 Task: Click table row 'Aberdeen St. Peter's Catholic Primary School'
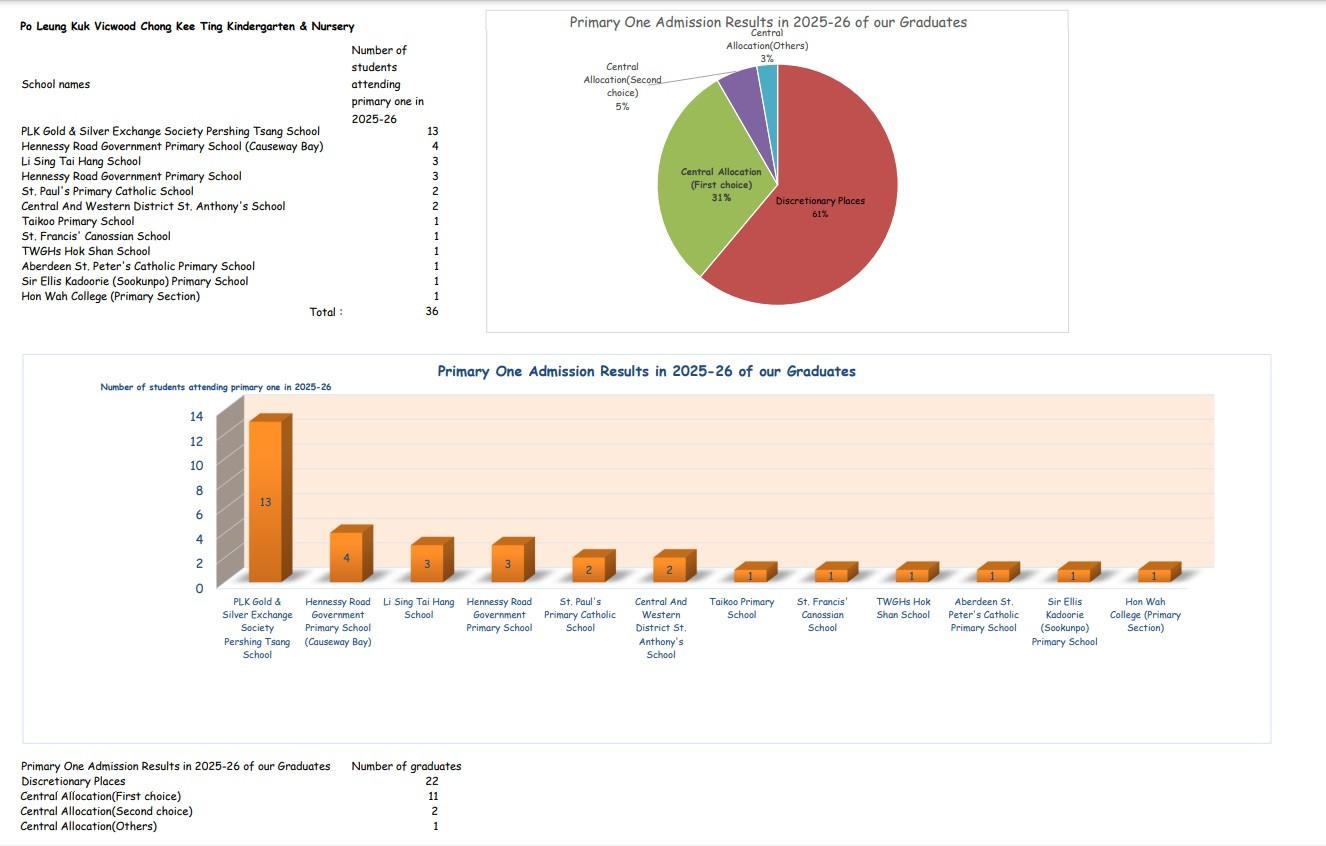click(230, 266)
